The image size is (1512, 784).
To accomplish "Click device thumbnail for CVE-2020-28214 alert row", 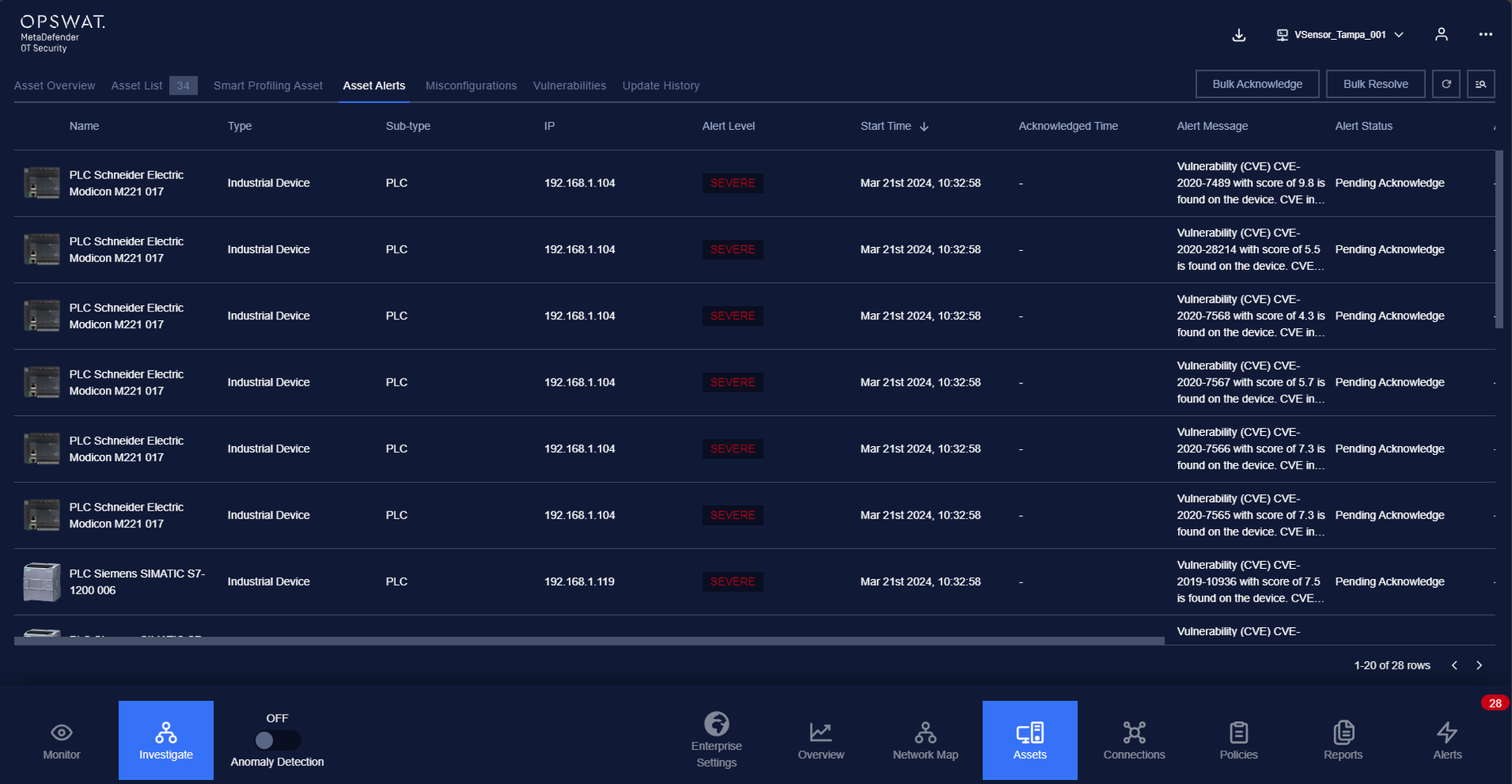I will [x=41, y=249].
